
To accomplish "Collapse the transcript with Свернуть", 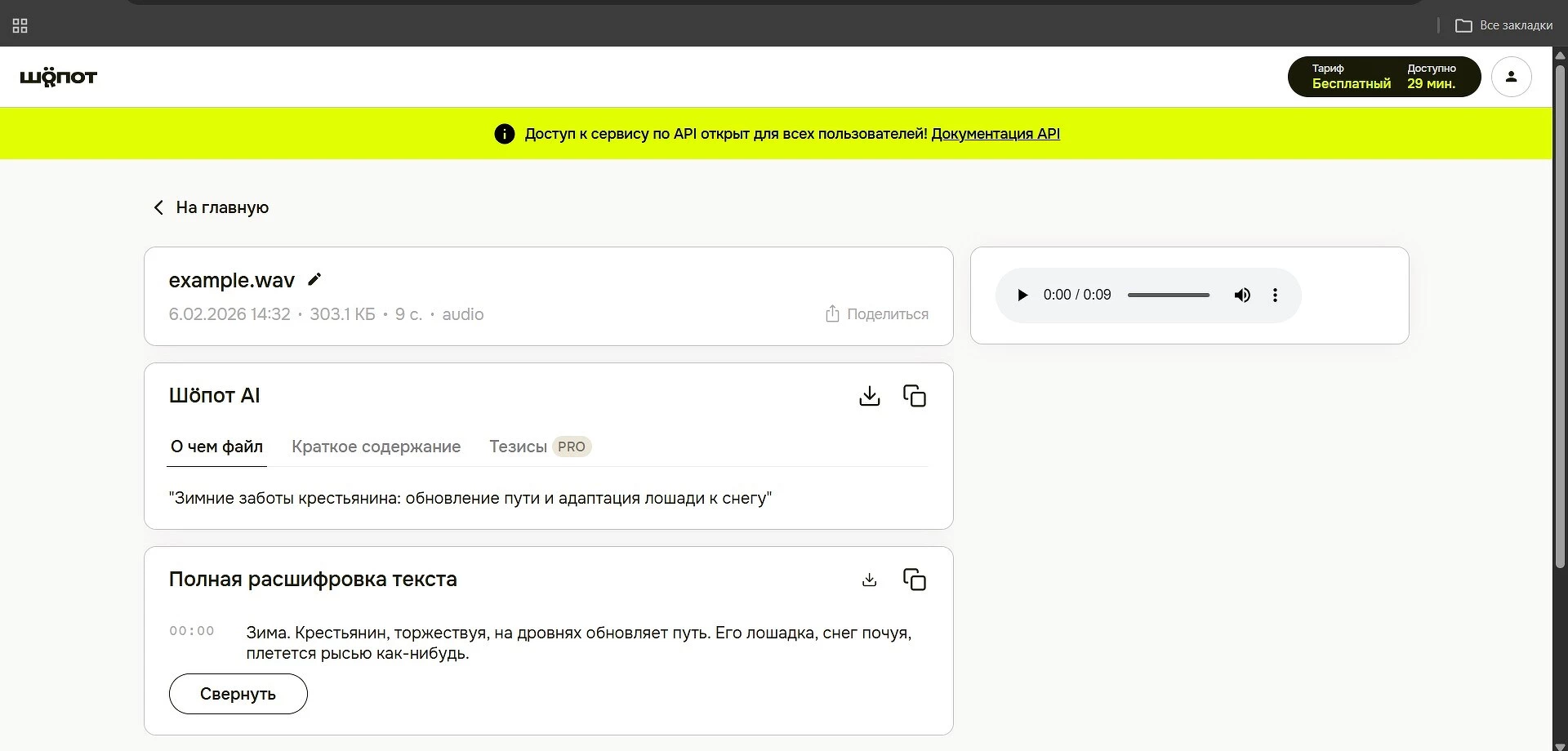I will tap(238, 694).
